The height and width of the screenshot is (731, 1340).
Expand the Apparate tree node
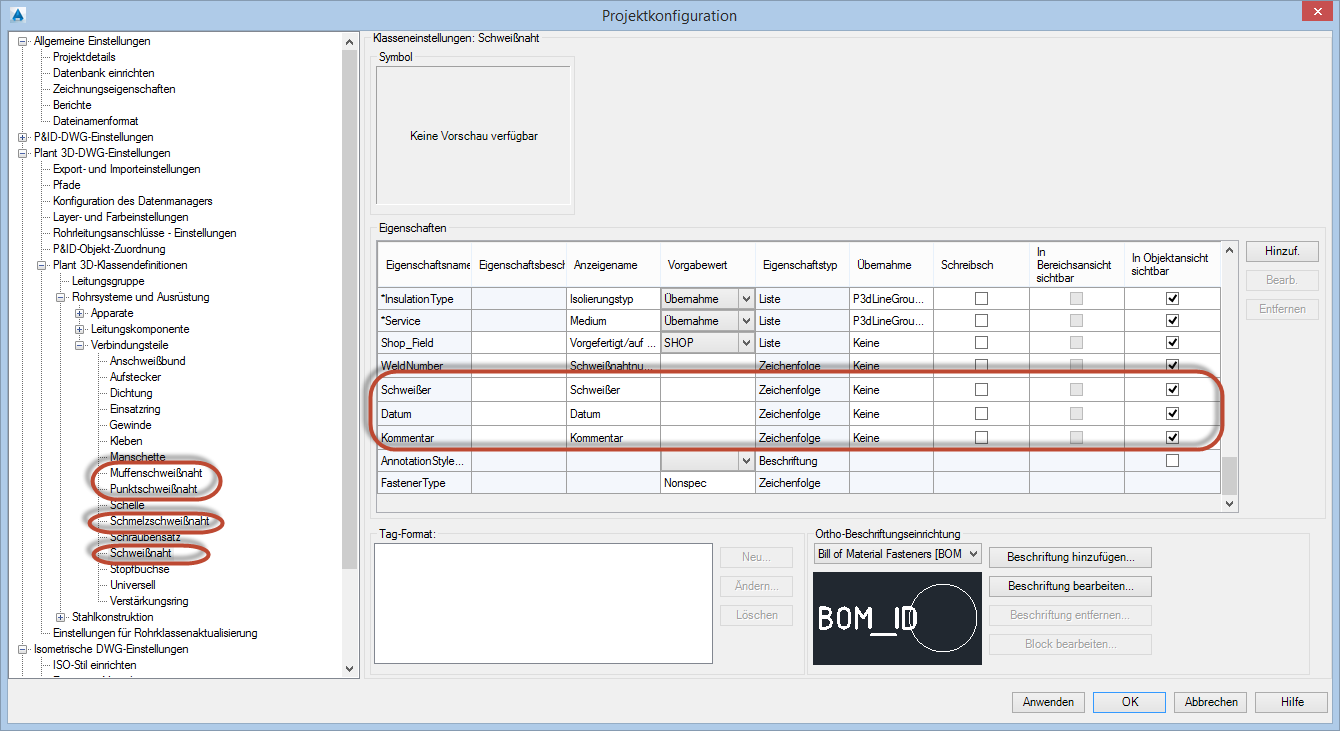tap(80, 313)
